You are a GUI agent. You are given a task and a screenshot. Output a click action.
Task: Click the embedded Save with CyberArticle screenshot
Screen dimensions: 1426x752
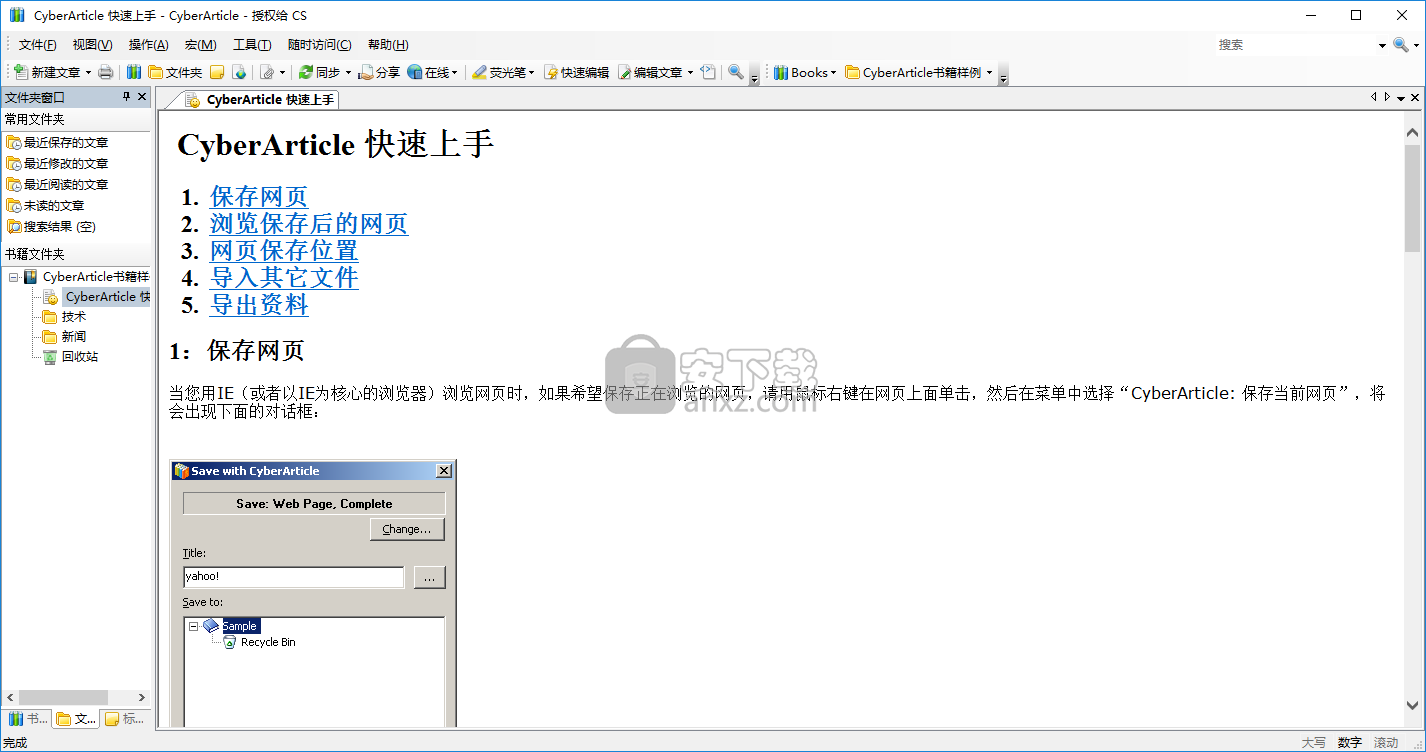[x=314, y=593]
